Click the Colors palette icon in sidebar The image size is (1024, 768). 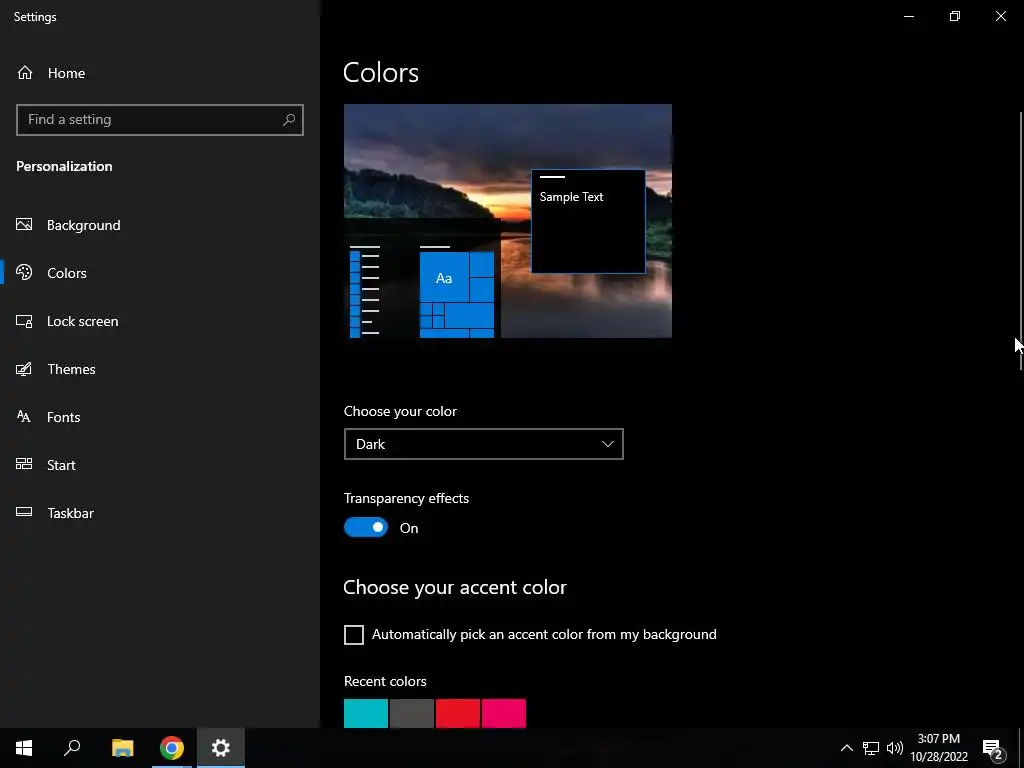(24, 272)
